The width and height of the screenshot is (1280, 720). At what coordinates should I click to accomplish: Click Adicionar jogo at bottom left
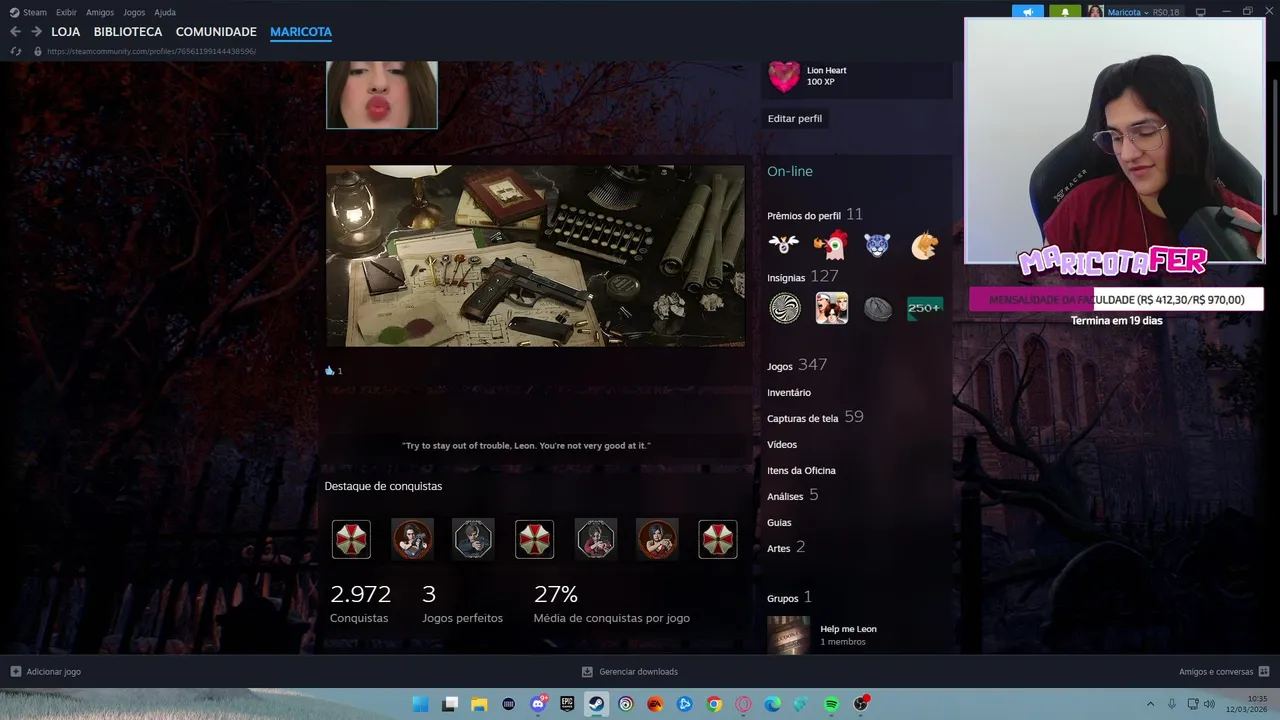[45, 672]
